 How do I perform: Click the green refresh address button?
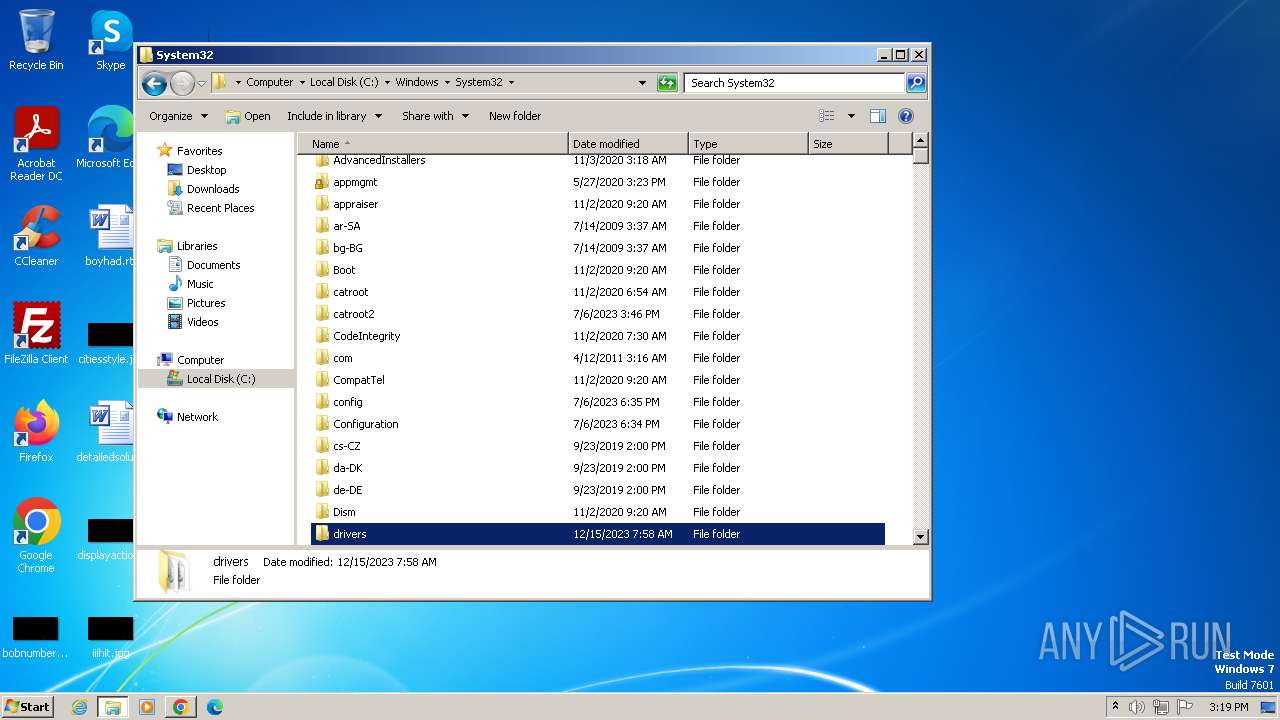point(667,83)
